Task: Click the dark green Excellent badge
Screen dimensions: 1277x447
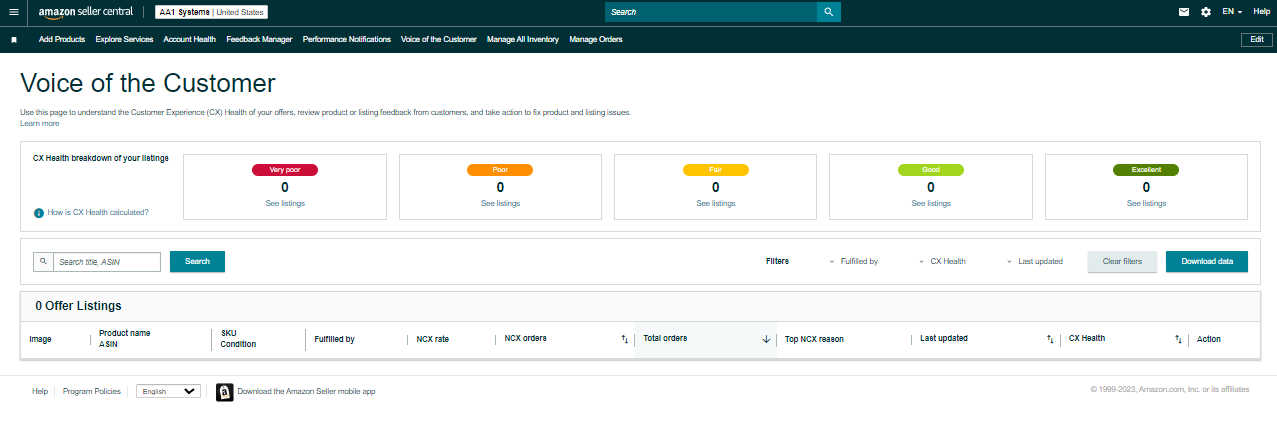Action: click(x=1146, y=170)
